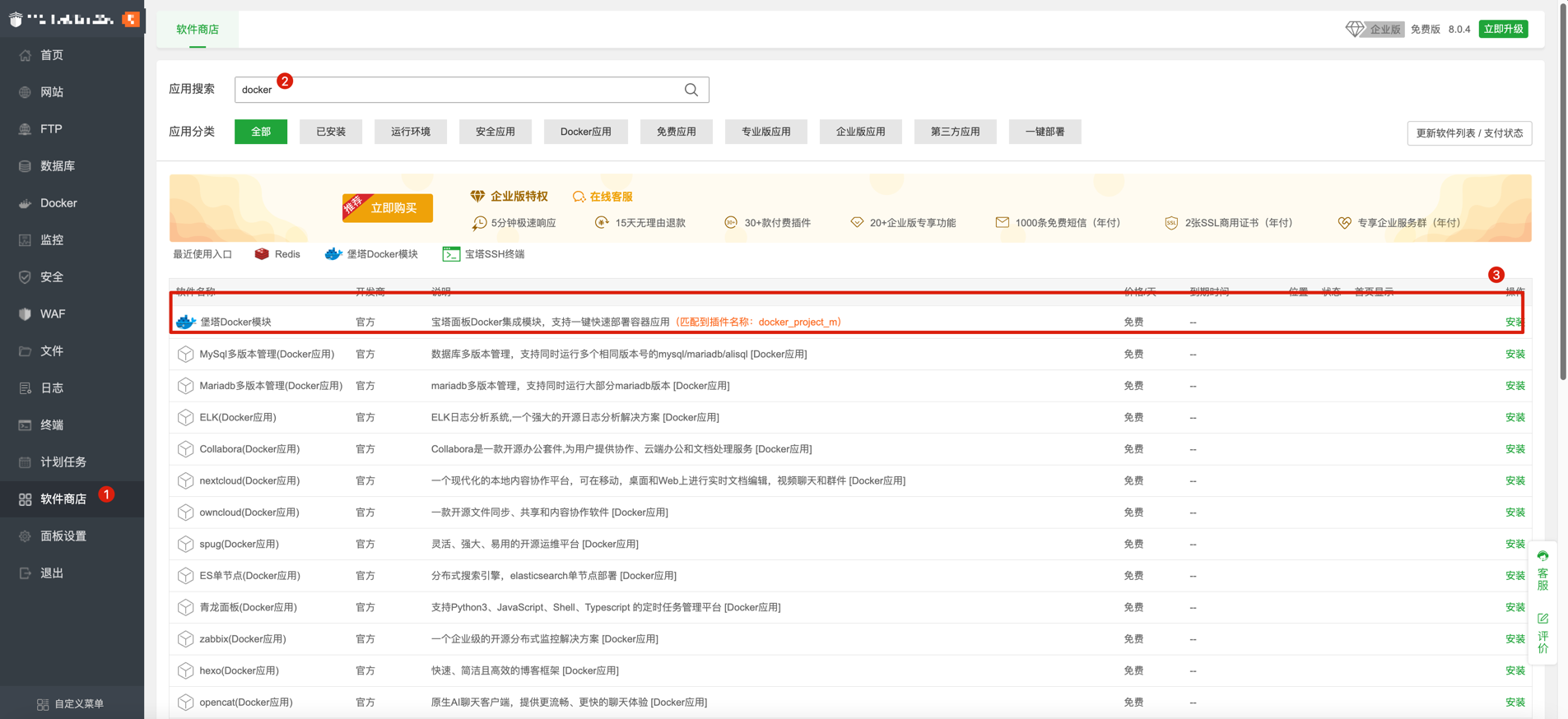
Task: Install Collabora(Docker应用)
Action: pyautogui.click(x=1515, y=449)
